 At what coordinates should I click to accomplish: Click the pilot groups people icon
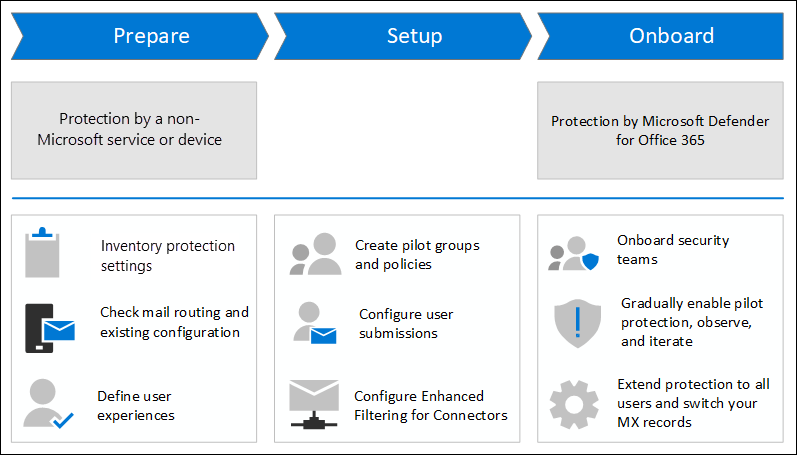click(315, 254)
